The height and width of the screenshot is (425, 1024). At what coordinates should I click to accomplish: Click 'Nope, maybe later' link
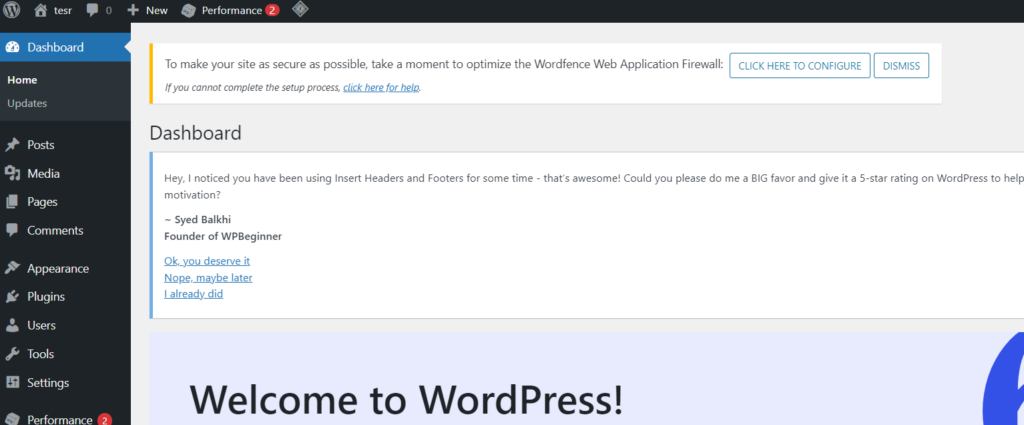coord(208,277)
